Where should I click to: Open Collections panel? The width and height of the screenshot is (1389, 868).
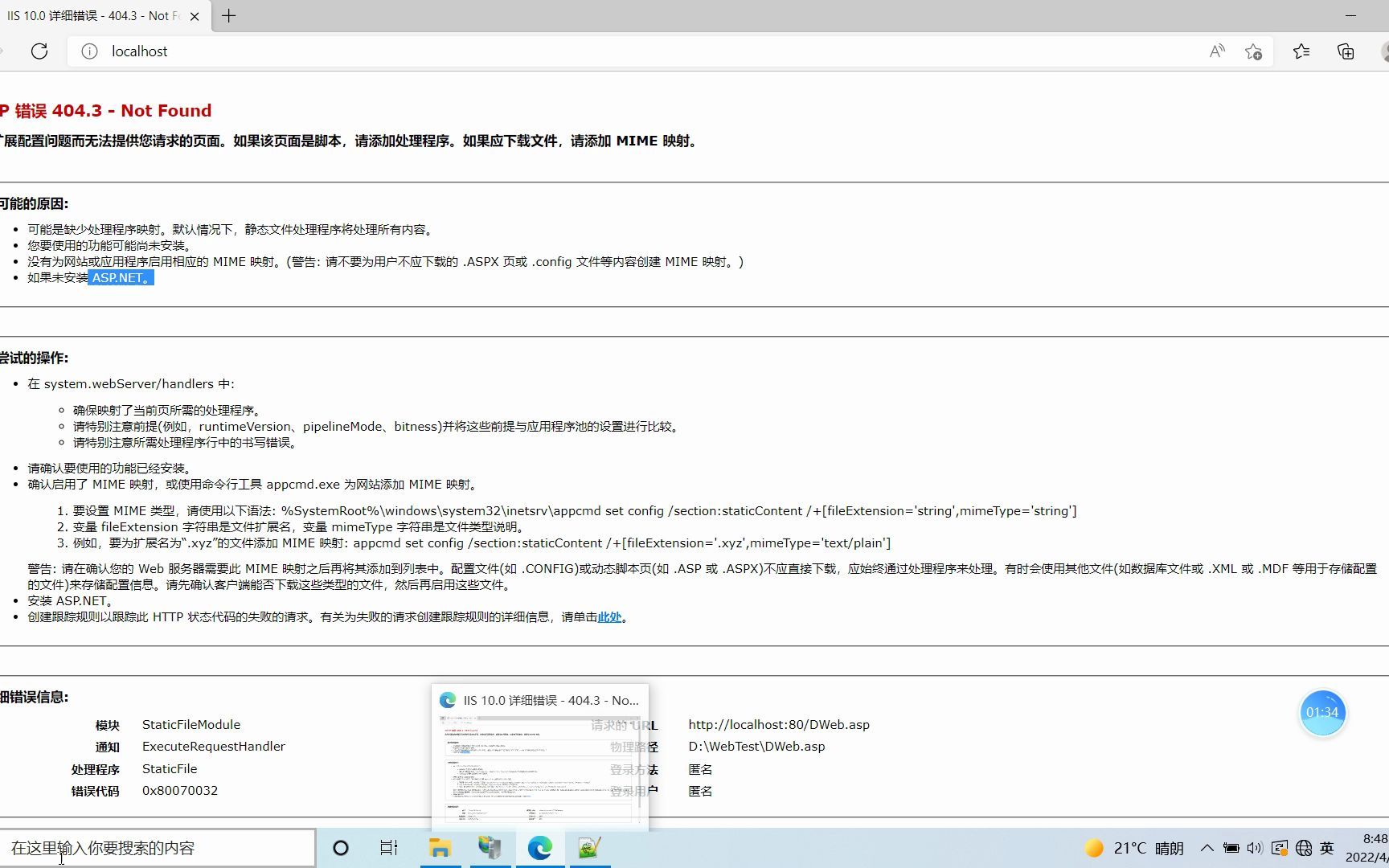(x=1346, y=51)
